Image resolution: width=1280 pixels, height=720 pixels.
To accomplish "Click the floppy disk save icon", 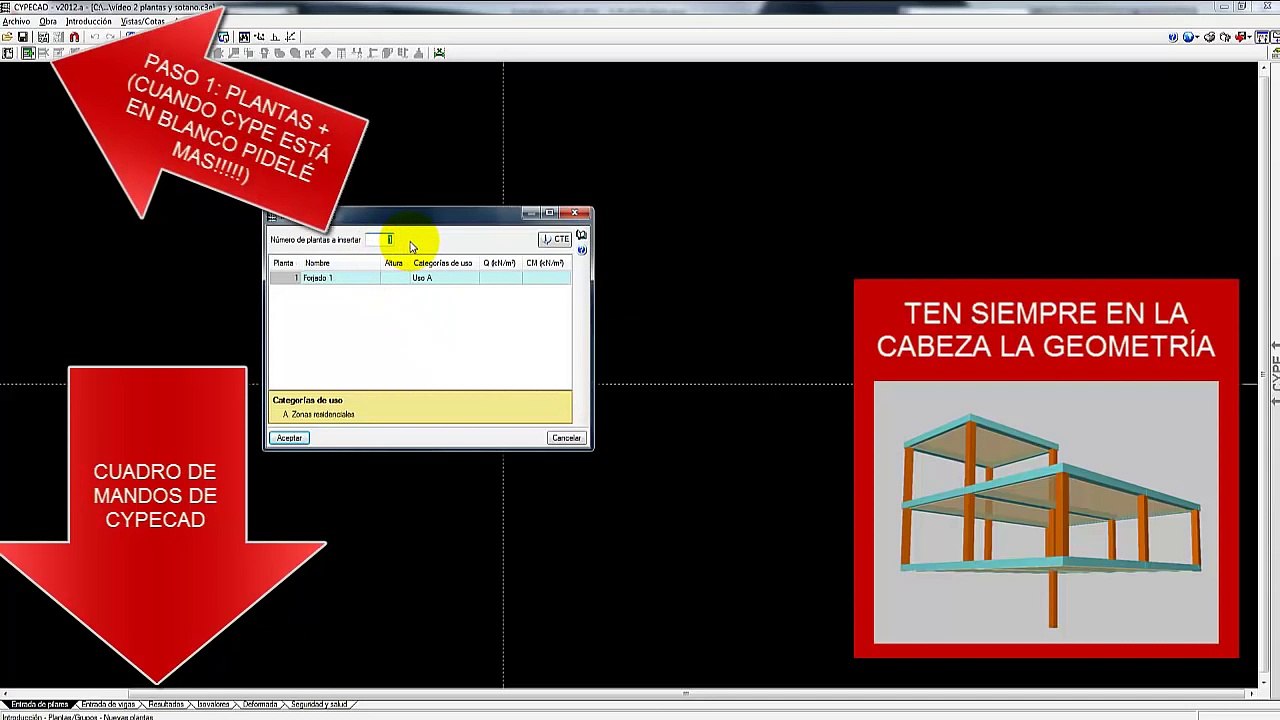I will 23,37.
